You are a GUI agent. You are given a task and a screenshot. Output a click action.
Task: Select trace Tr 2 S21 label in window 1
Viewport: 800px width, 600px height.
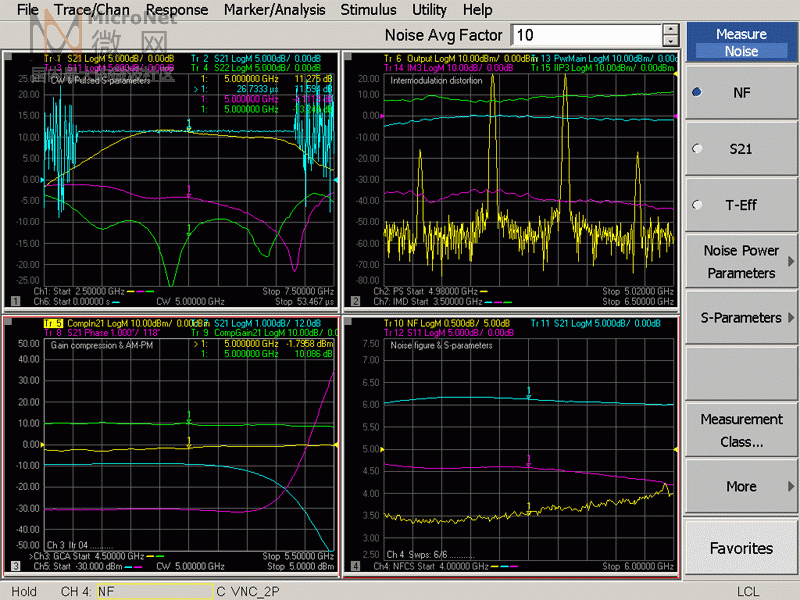(256, 58)
